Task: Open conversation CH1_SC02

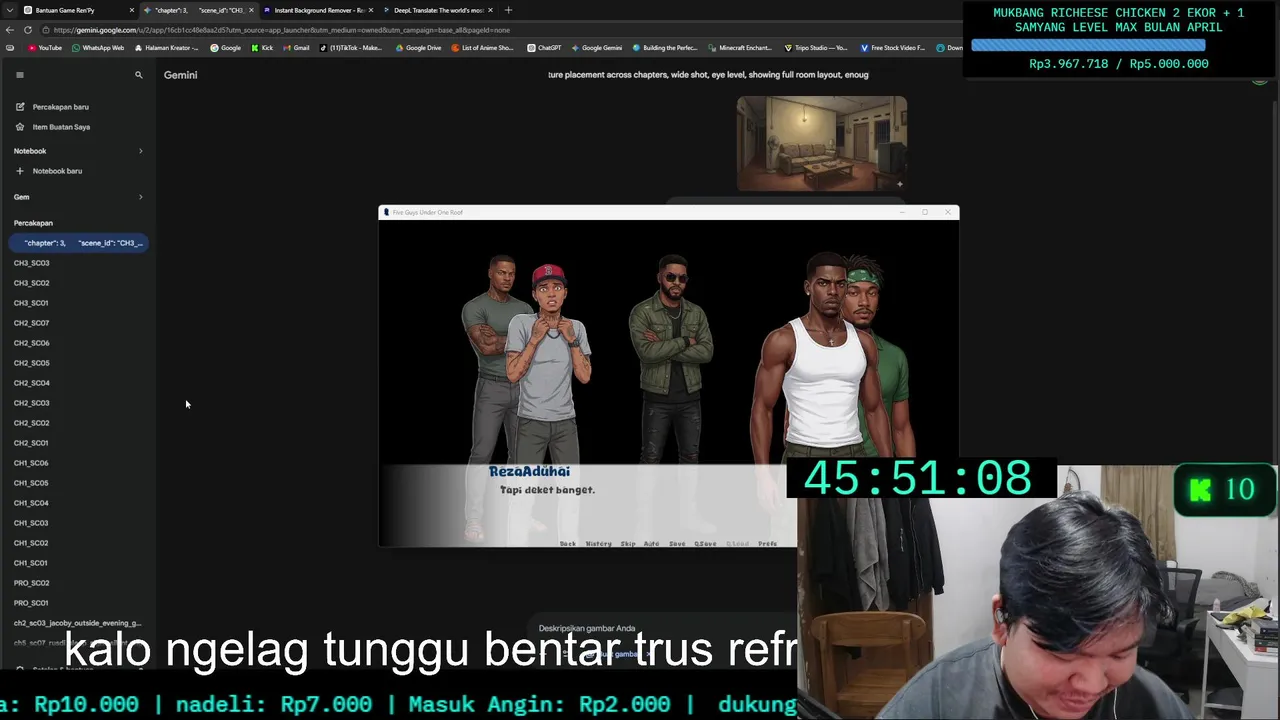Action: 31,543
